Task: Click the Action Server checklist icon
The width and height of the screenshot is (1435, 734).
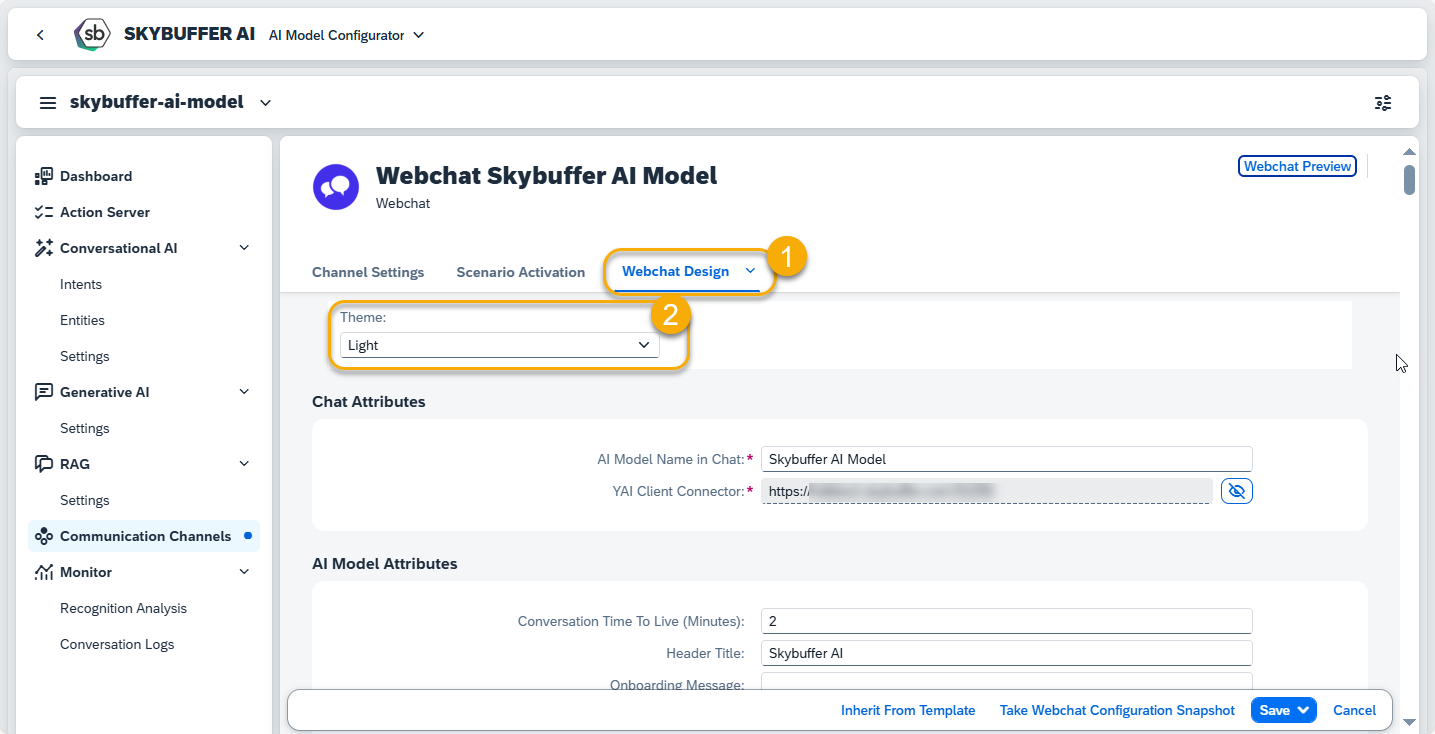Action: [43, 212]
